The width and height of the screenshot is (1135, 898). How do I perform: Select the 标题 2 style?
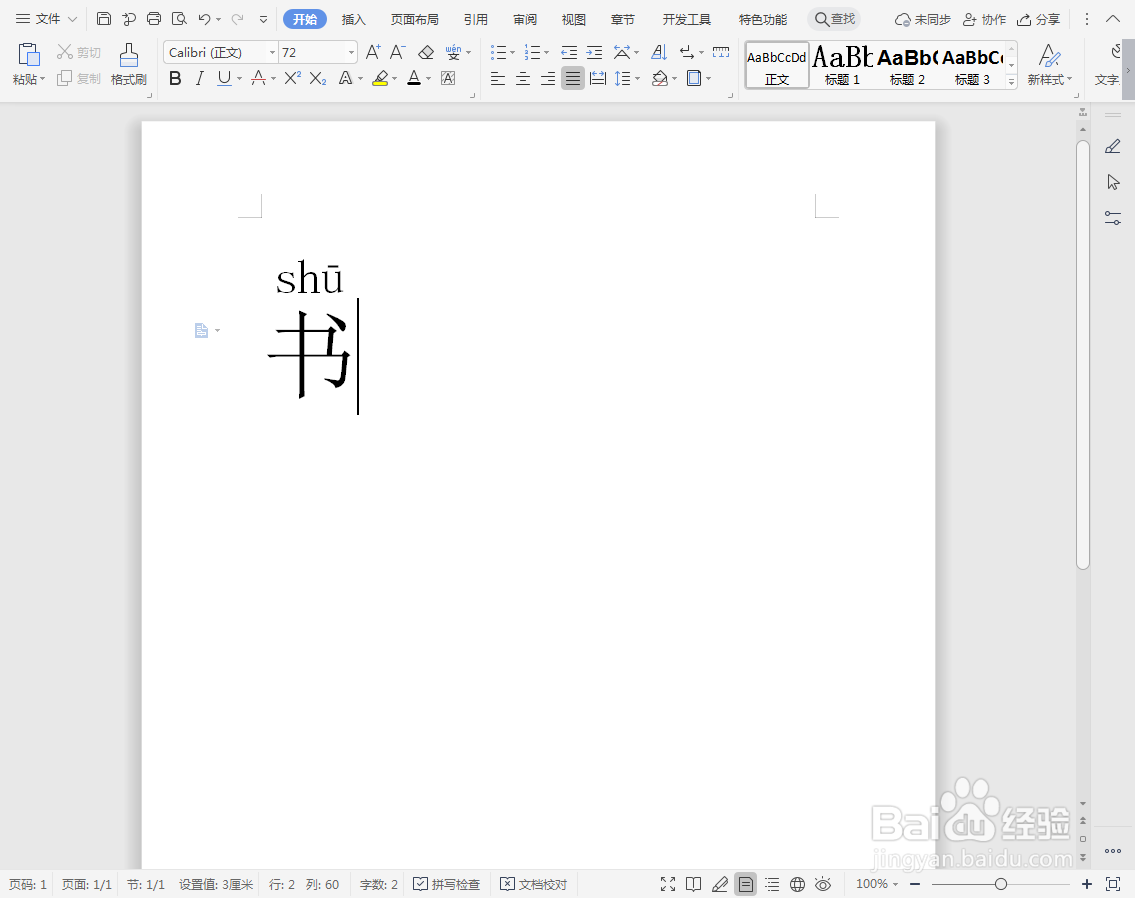pyautogui.click(x=907, y=65)
